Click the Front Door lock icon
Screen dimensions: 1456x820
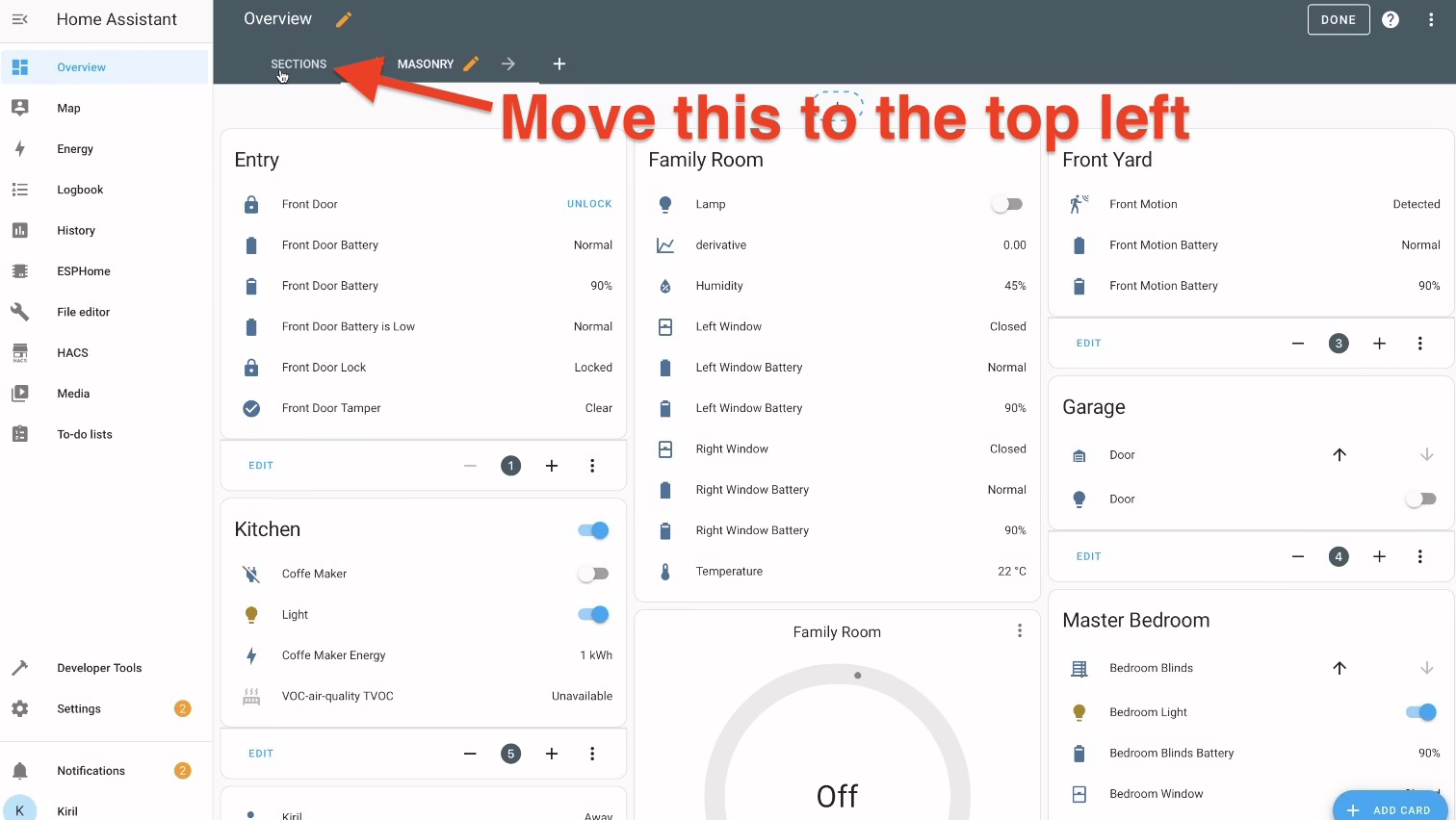[x=251, y=204]
